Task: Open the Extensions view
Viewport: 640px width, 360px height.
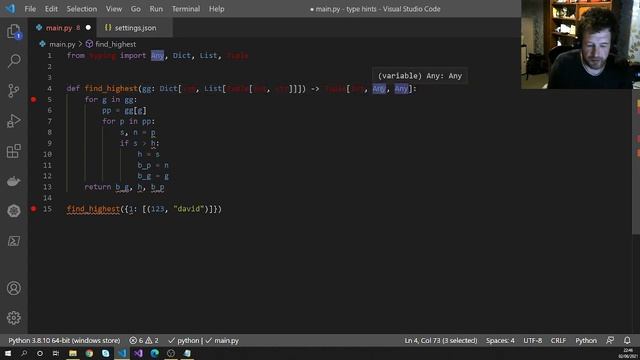Action: pos(14,151)
